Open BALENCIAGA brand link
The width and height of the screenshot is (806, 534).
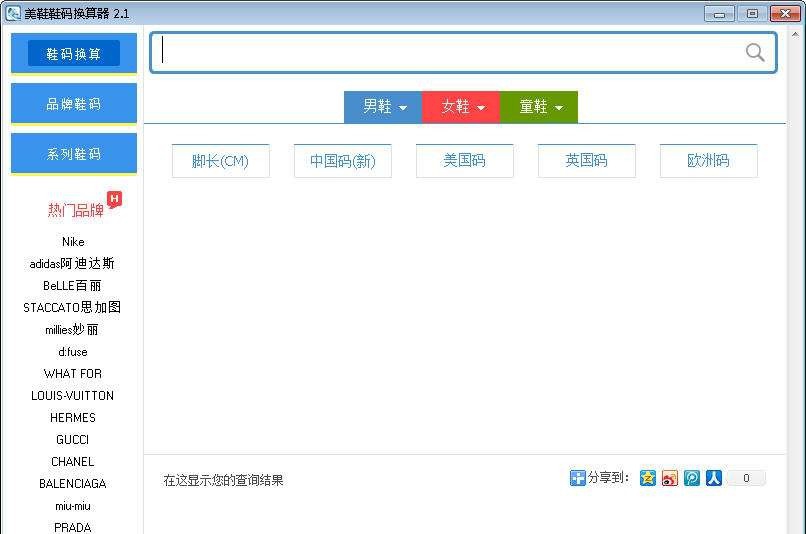point(72,484)
